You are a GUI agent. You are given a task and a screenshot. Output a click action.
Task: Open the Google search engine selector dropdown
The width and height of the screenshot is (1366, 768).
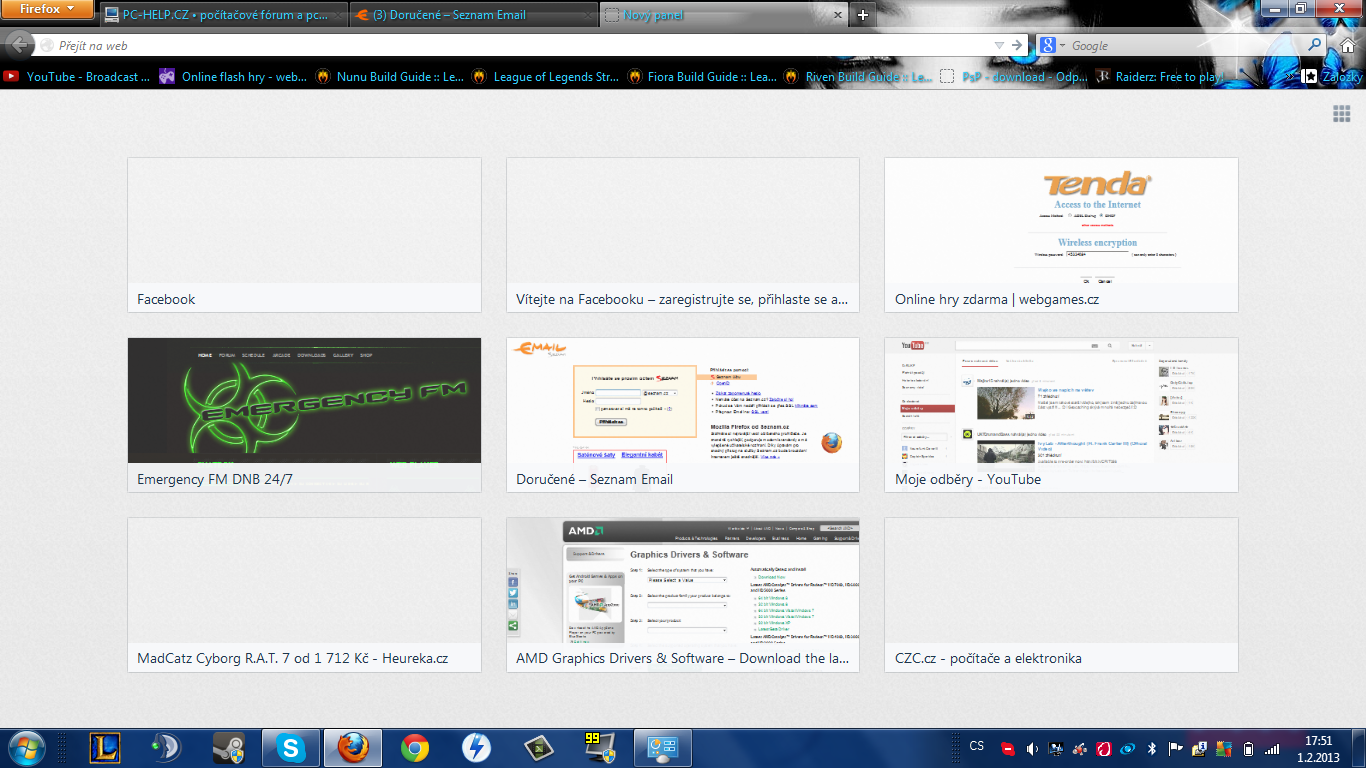point(1051,45)
